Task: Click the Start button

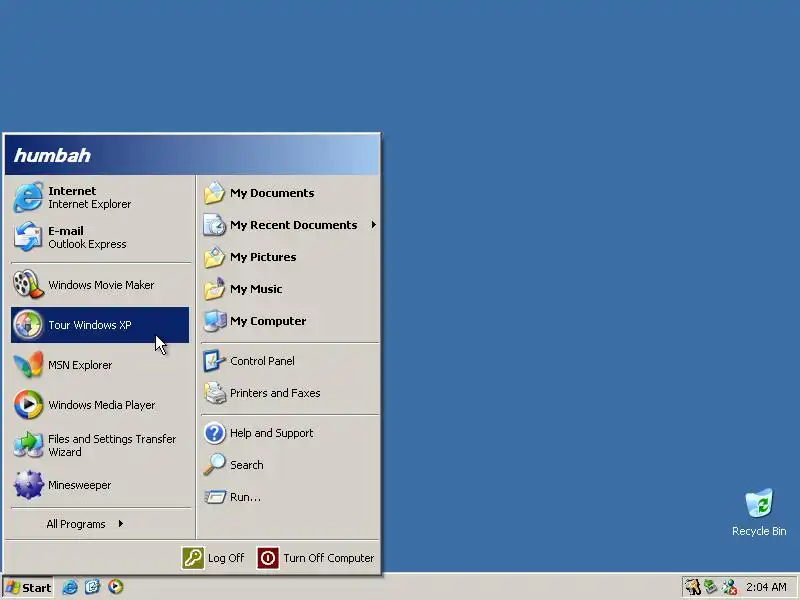Action: click(28, 587)
